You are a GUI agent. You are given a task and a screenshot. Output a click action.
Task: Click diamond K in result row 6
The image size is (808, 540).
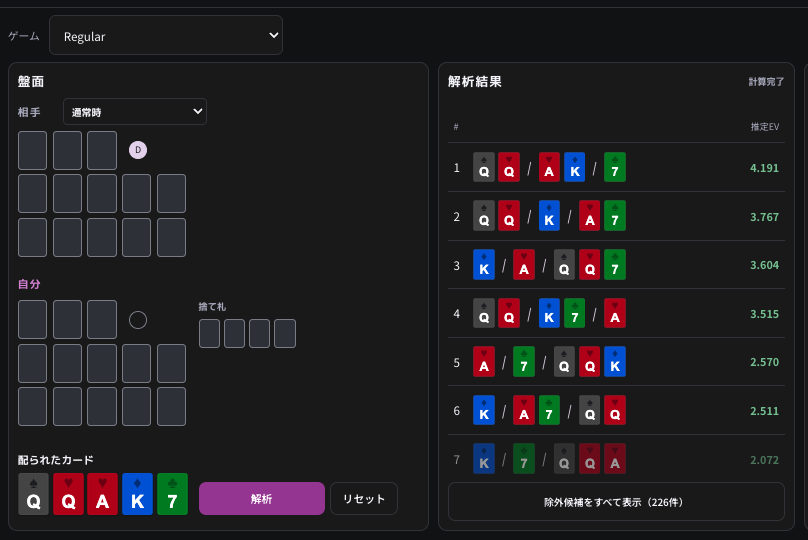coord(484,410)
